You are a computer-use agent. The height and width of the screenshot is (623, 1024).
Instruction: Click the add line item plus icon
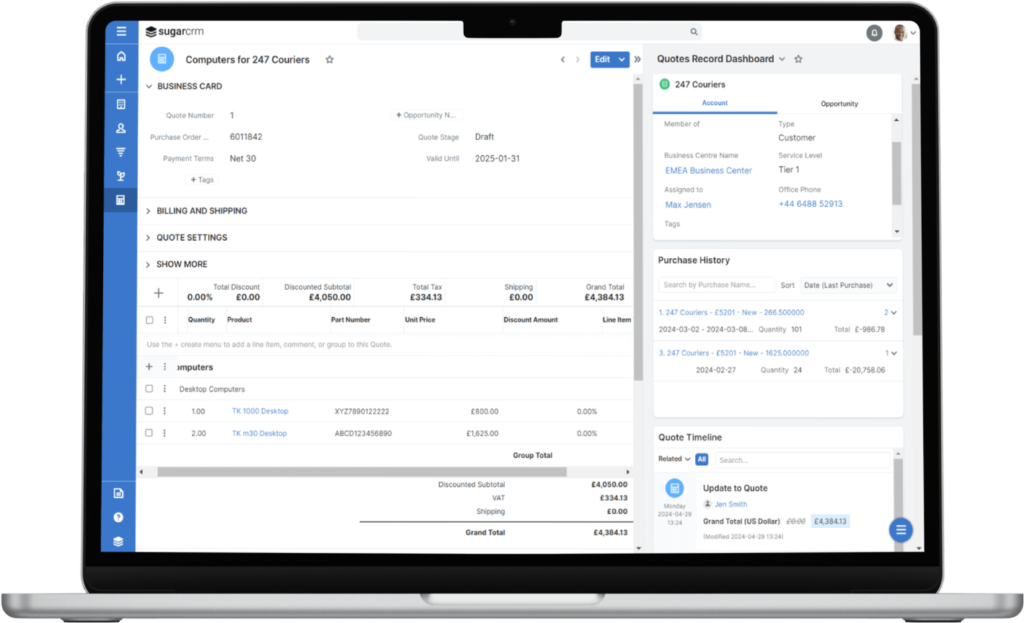point(159,293)
